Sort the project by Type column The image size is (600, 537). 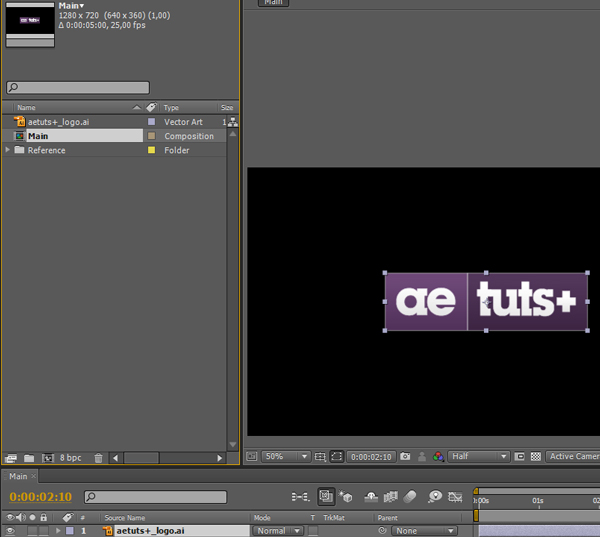pyautogui.click(x=171, y=108)
